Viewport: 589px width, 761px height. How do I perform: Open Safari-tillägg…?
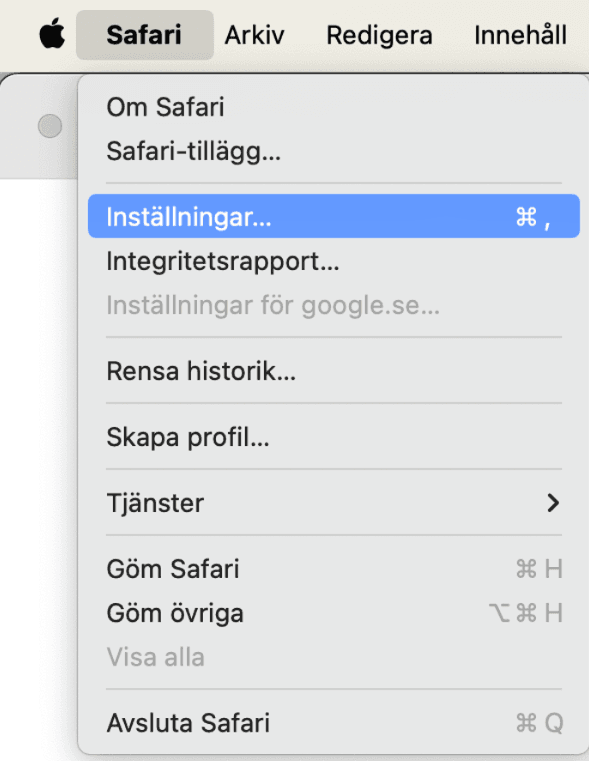point(334,151)
